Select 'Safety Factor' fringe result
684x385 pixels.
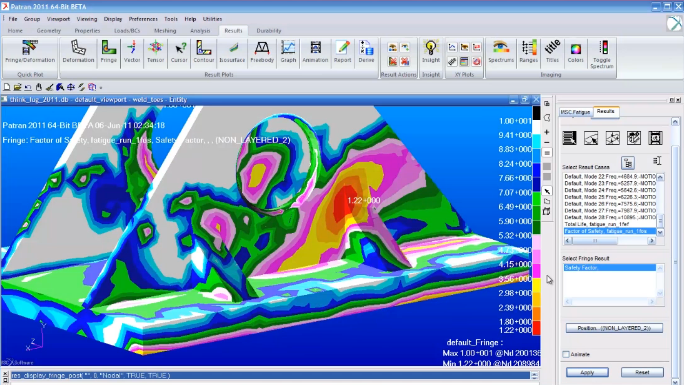[609, 268]
